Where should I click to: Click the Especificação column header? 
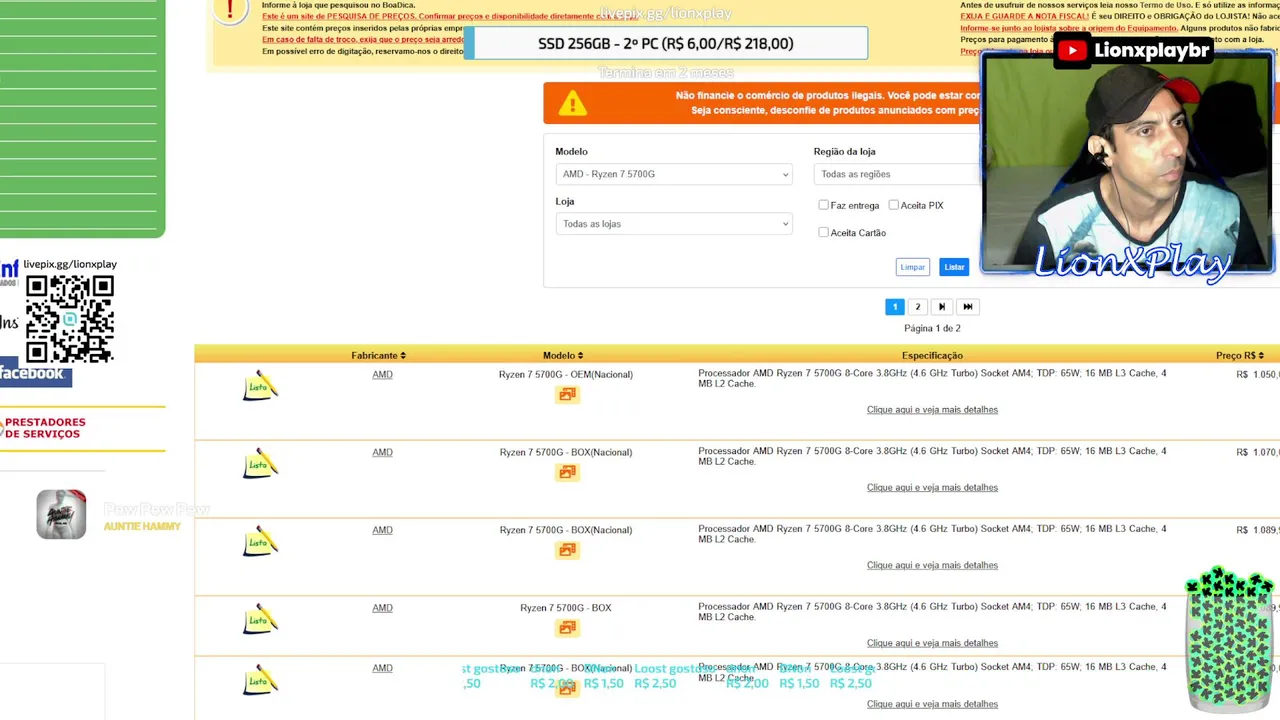(x=932, y=355)
